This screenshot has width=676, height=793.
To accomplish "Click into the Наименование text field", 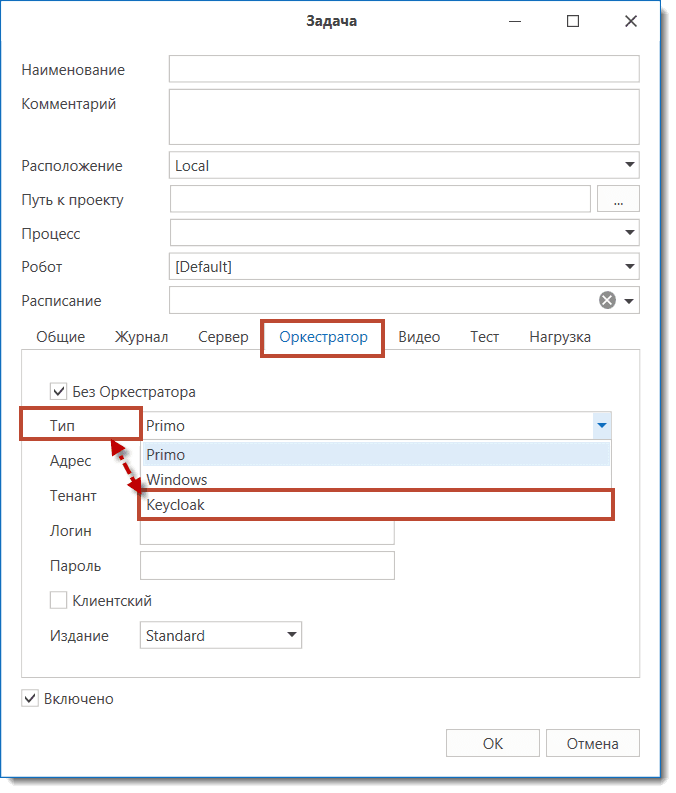I will (404, 69).
